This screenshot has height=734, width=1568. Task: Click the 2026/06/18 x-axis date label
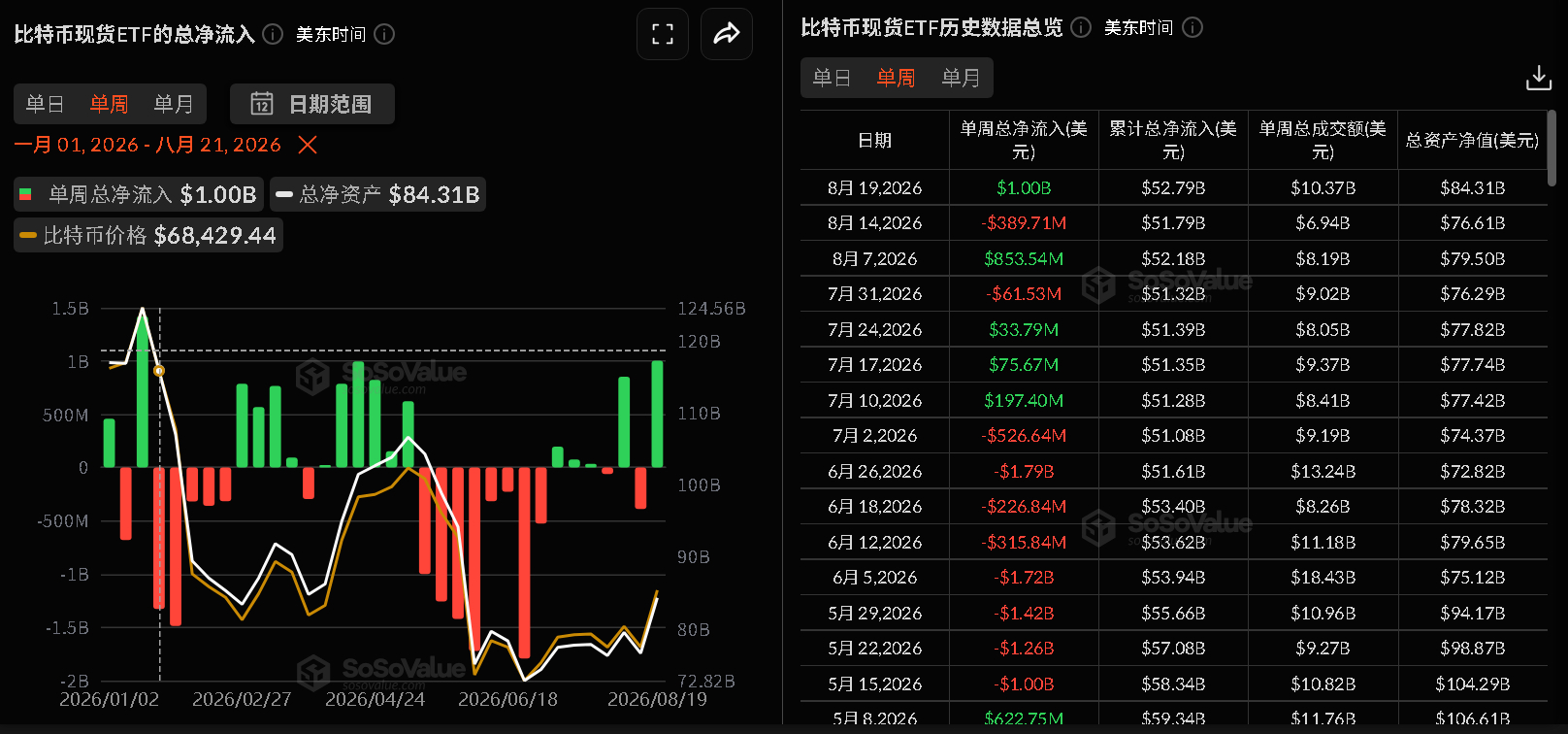click(507, 699)
